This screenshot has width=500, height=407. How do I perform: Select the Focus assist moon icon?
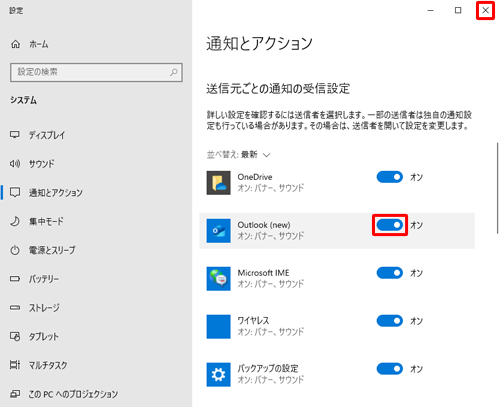[15, 221]
